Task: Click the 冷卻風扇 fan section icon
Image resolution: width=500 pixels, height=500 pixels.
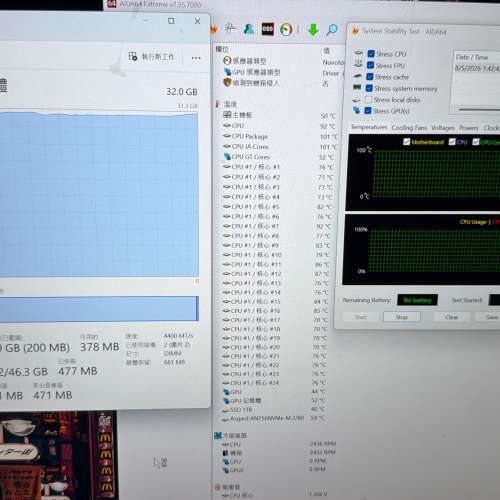Action: pyautogui.click(x=218, y=435)
